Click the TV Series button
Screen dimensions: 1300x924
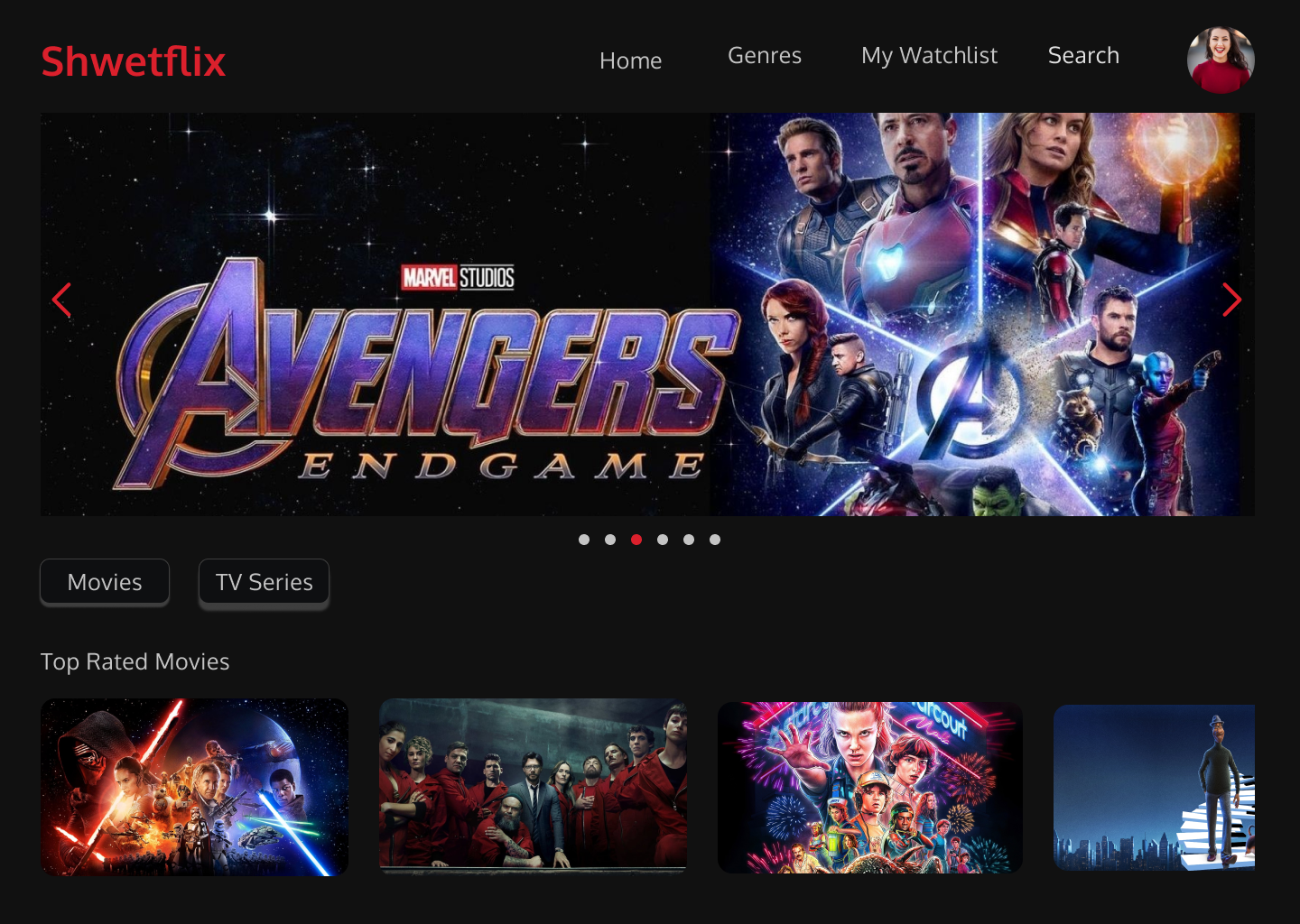pos(264,583)
